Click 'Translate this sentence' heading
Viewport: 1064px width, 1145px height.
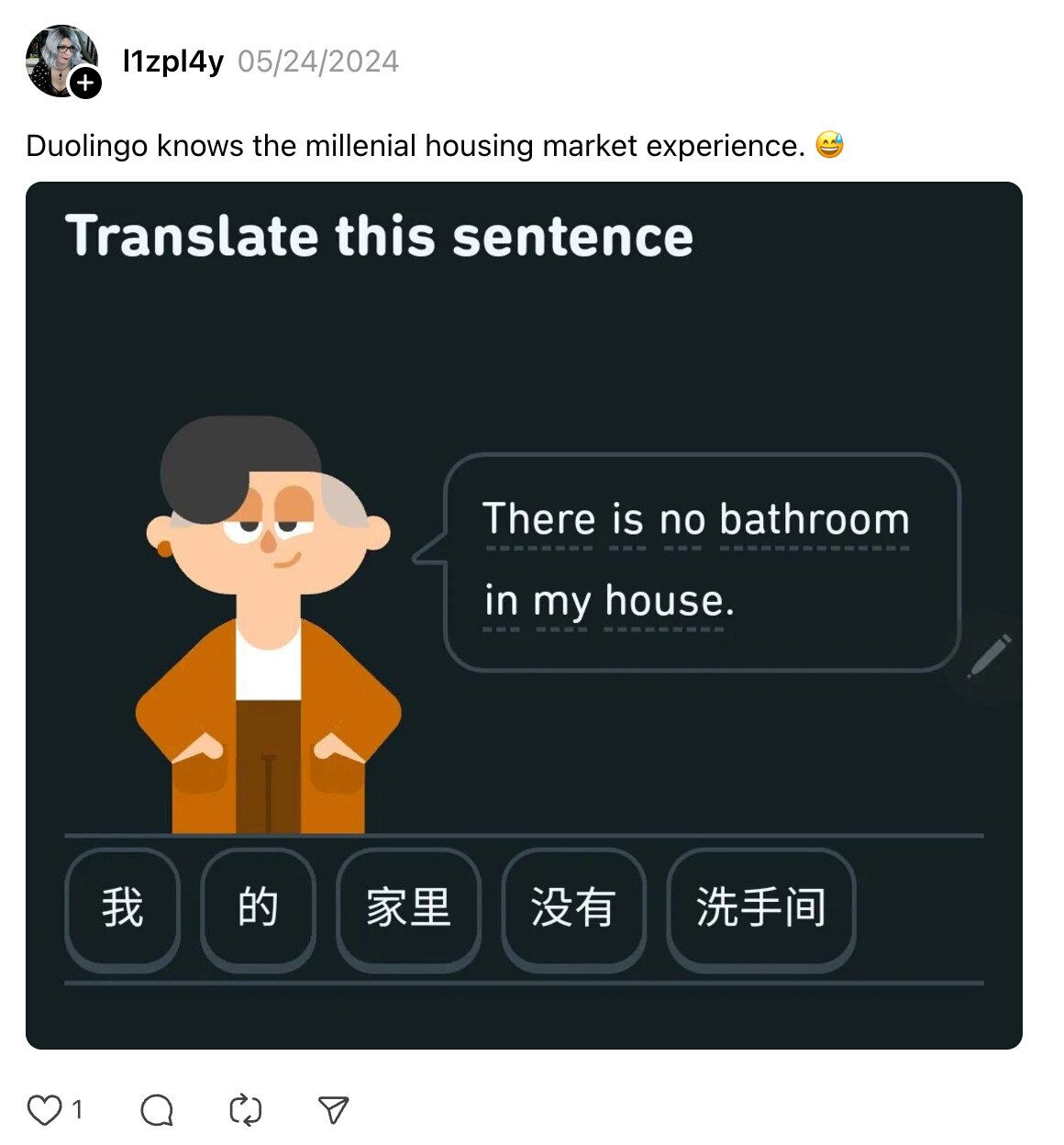[x=379, y=236]
